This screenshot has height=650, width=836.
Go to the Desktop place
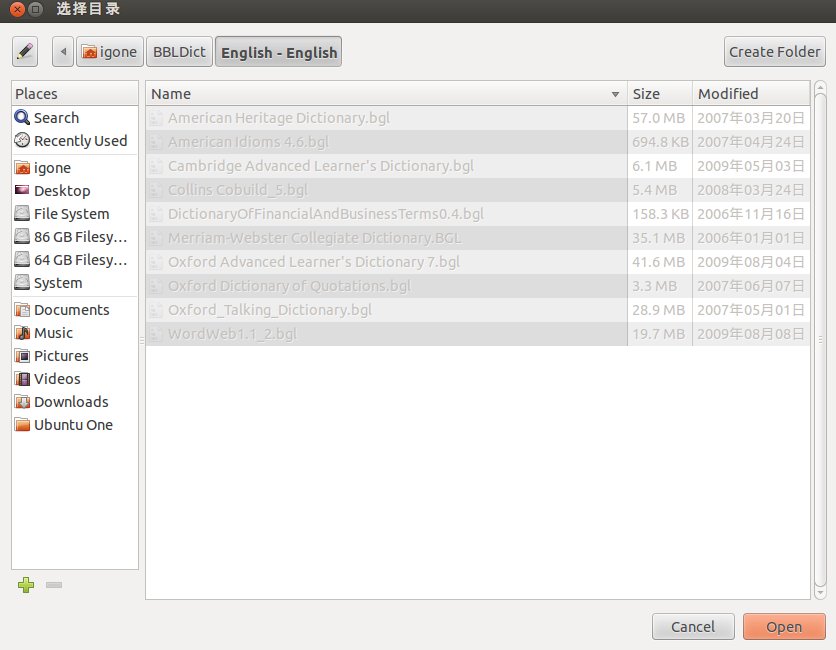(x=75, y=191)
